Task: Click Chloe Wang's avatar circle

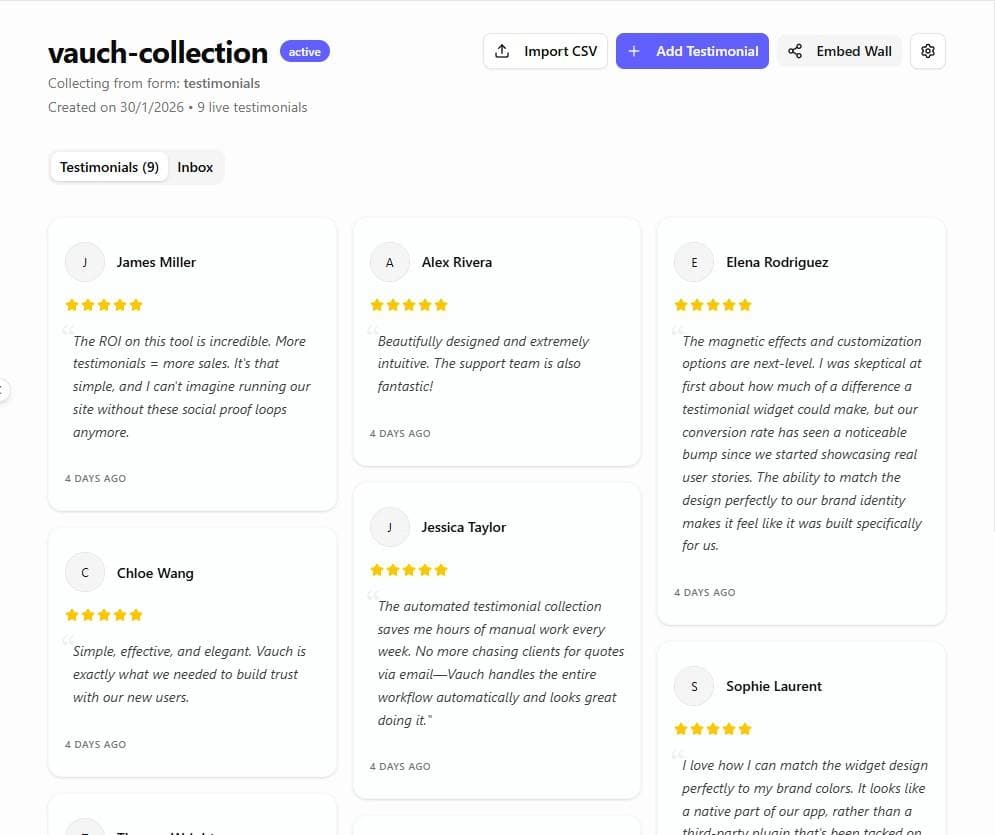Action: 85,572
